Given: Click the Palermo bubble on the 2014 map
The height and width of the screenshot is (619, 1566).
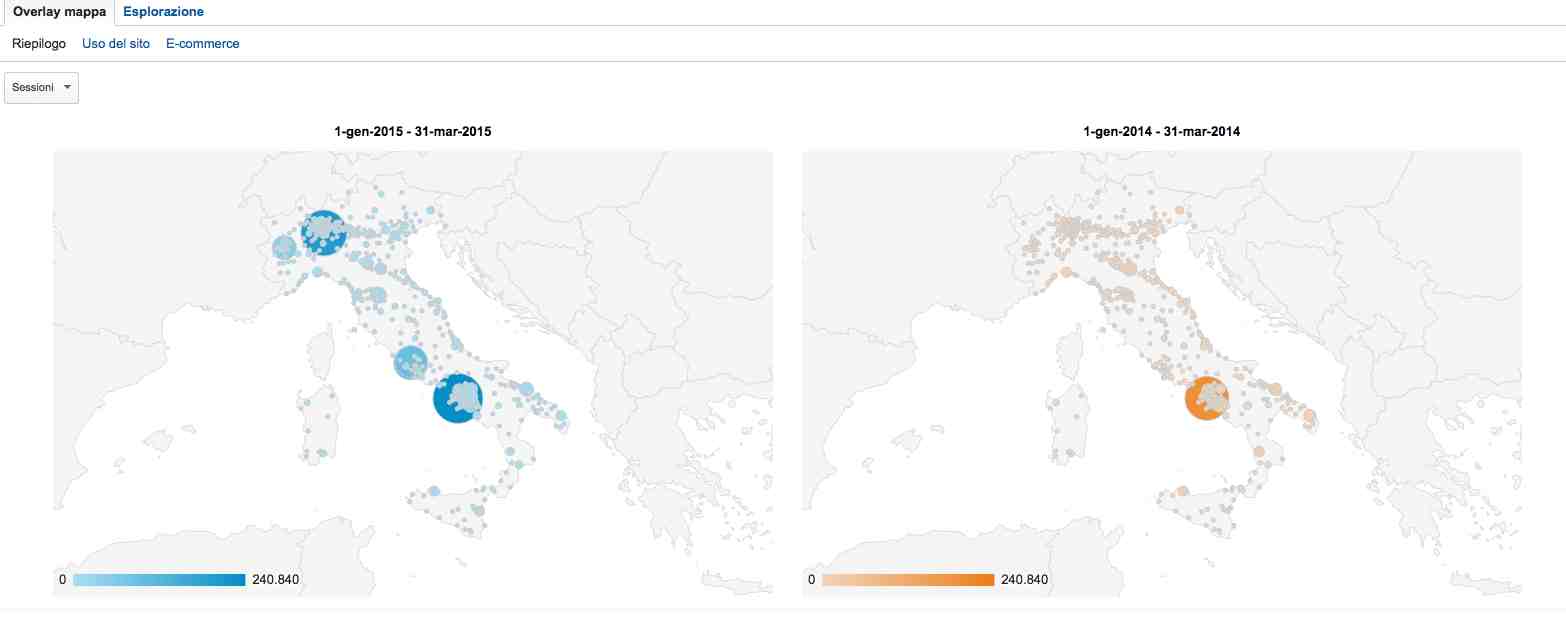Looking at the screenshot, I should (1182, 491).
